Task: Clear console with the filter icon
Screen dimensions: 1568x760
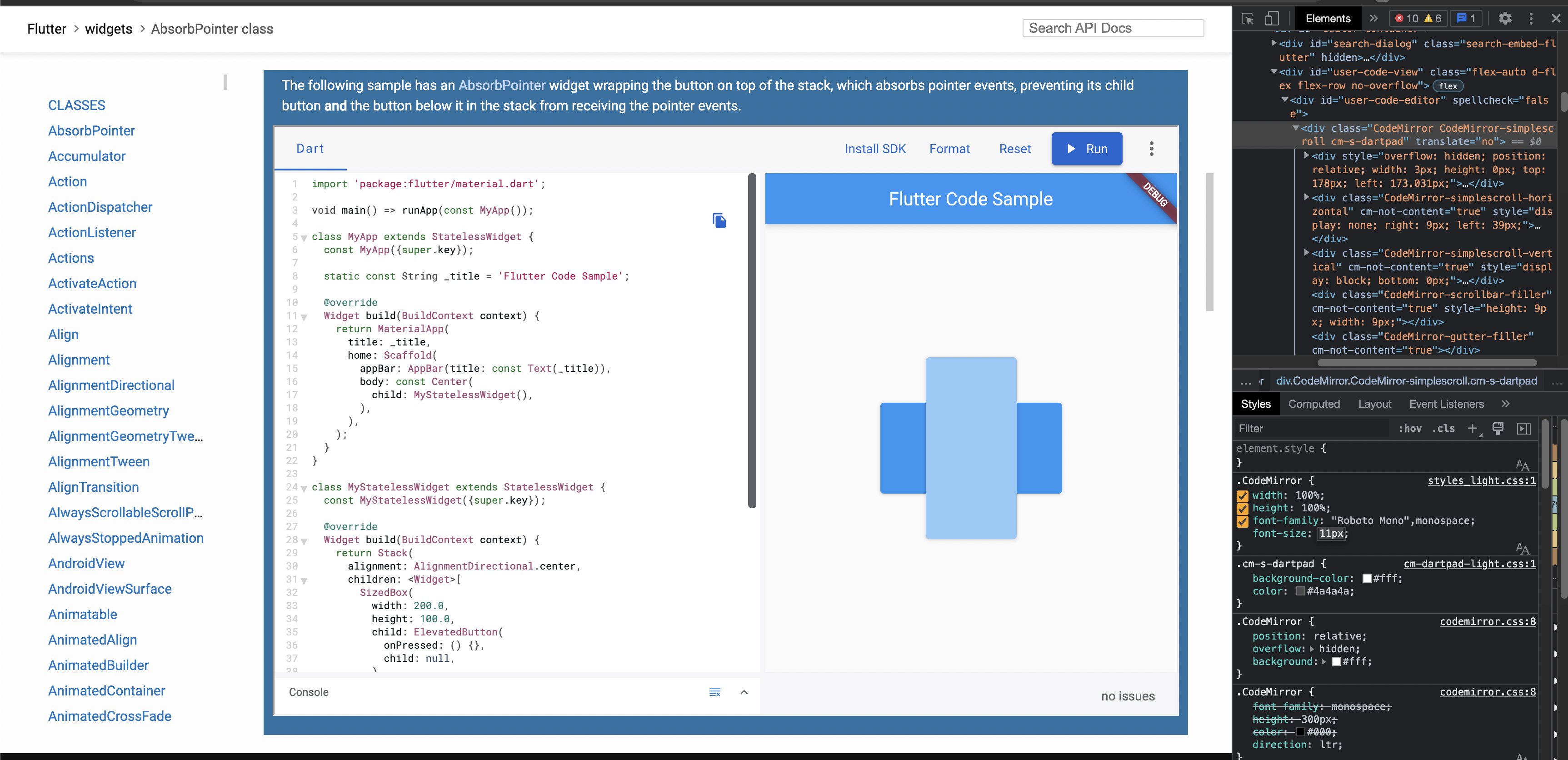Action: point(714,692)
